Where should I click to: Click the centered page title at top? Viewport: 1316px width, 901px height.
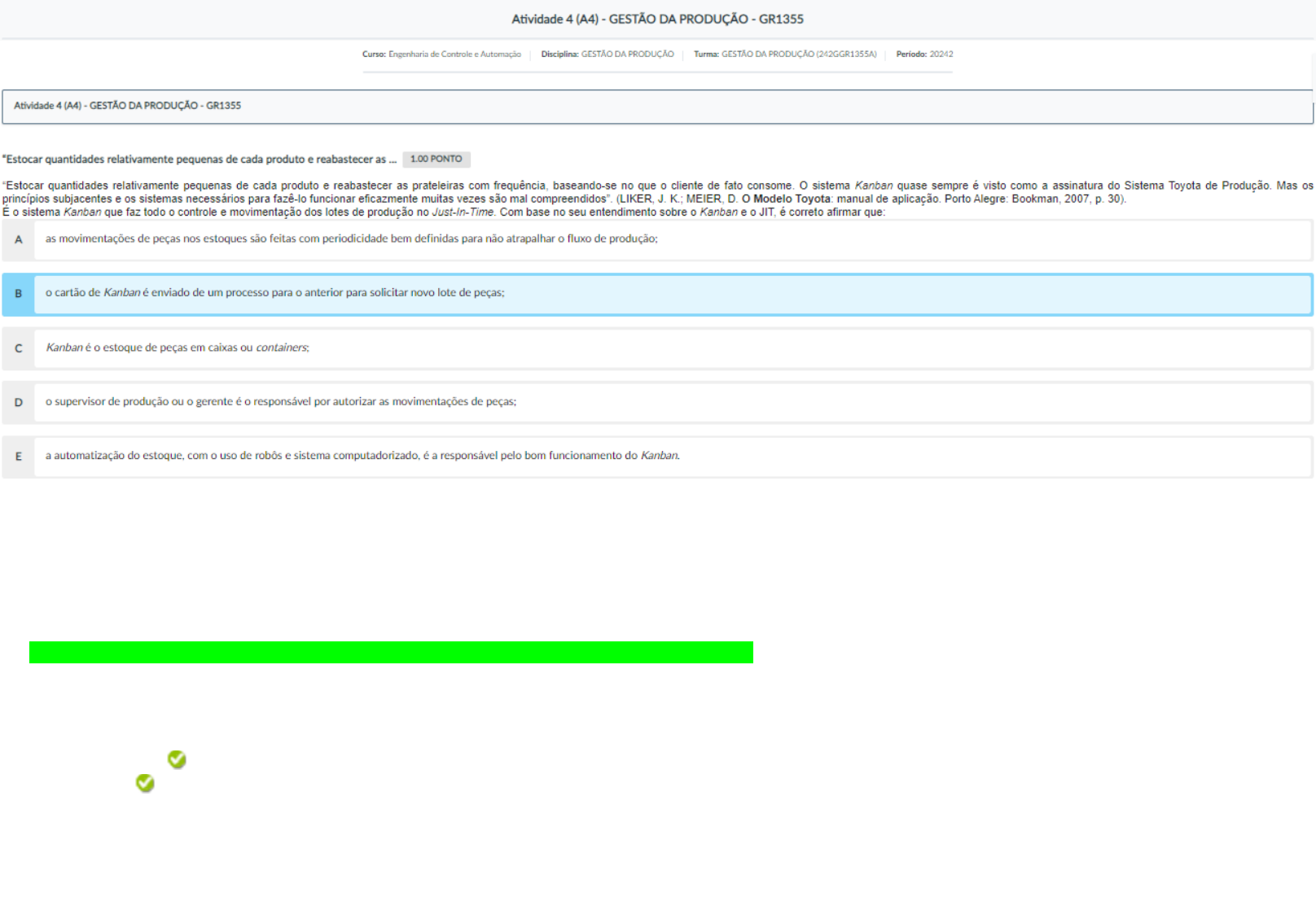tap(657, 19)
